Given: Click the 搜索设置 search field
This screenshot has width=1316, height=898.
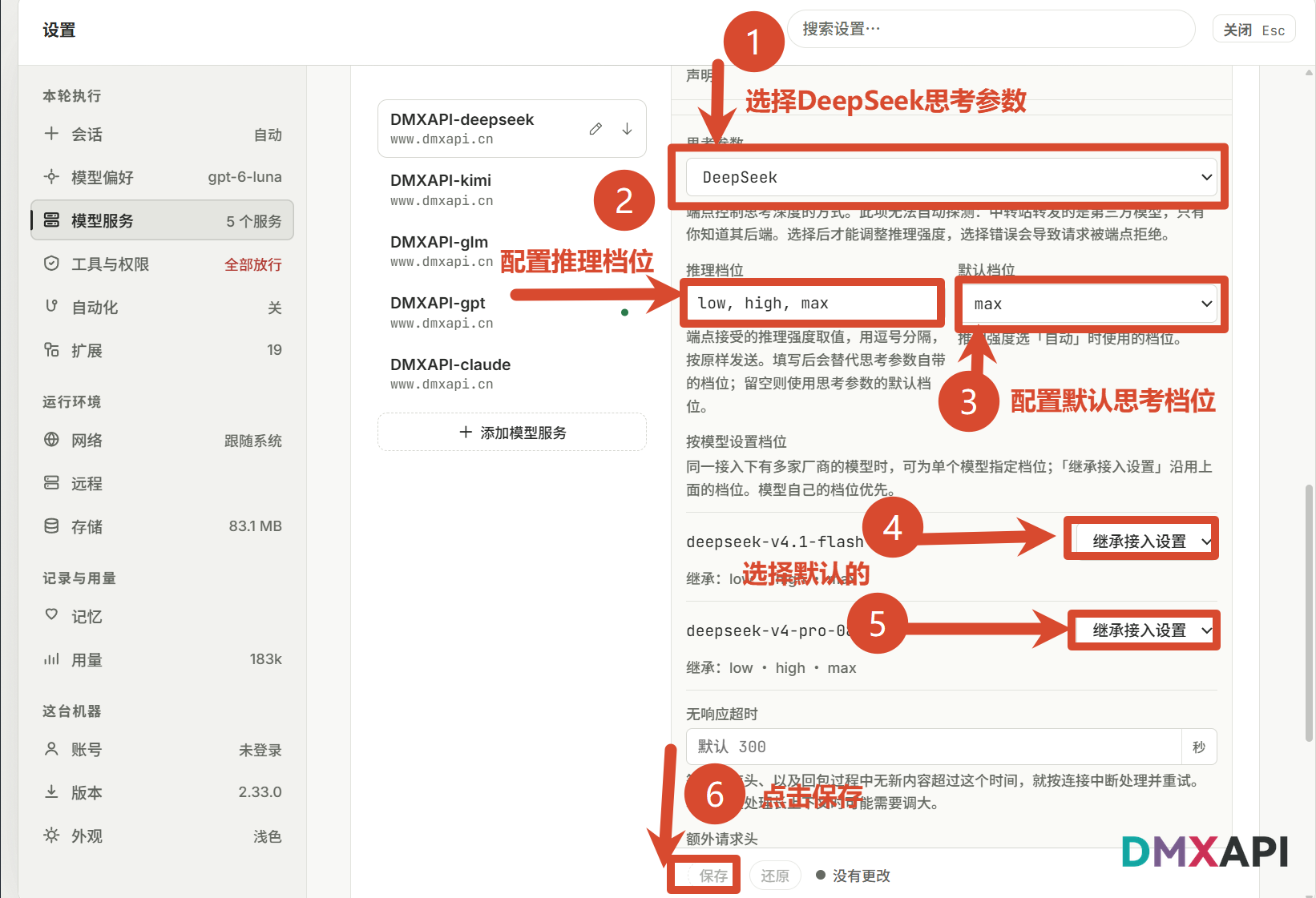Looking at the screenshot, I should pyautogui.click(x=991, y=29).
